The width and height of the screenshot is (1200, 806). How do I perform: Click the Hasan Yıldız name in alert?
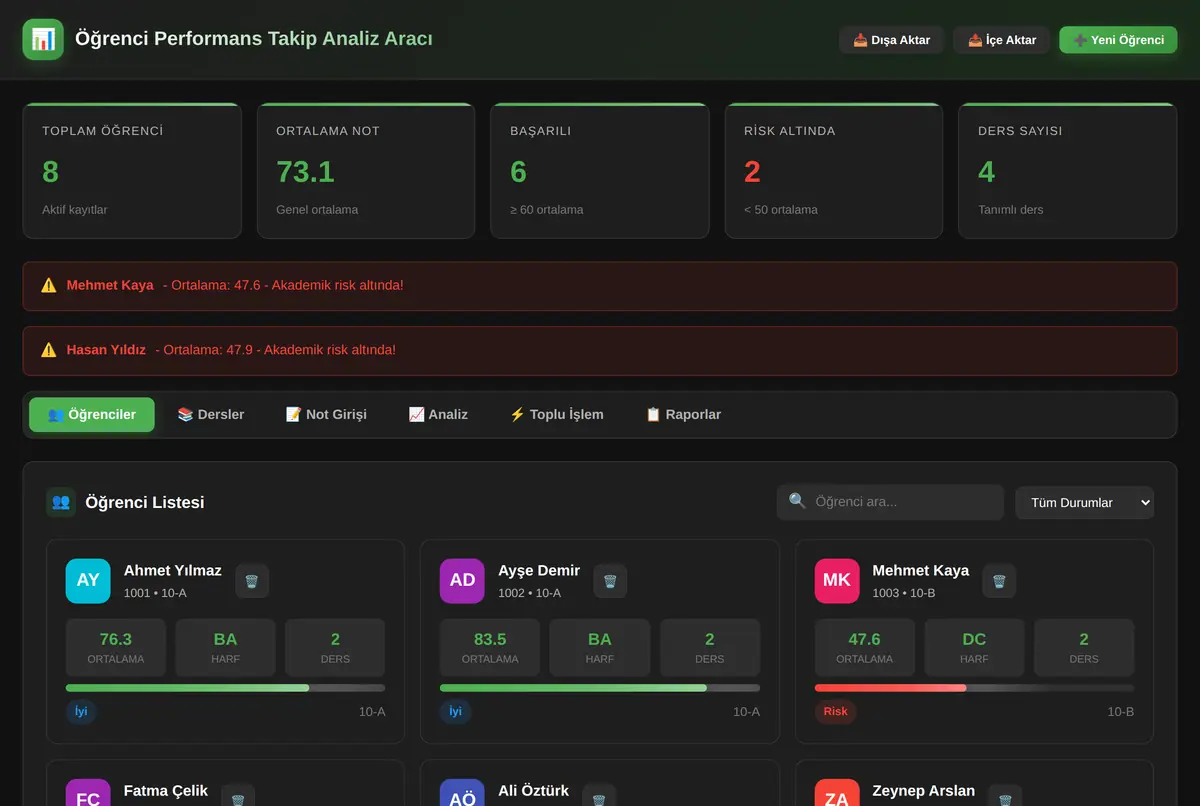[x=106, y=350]
